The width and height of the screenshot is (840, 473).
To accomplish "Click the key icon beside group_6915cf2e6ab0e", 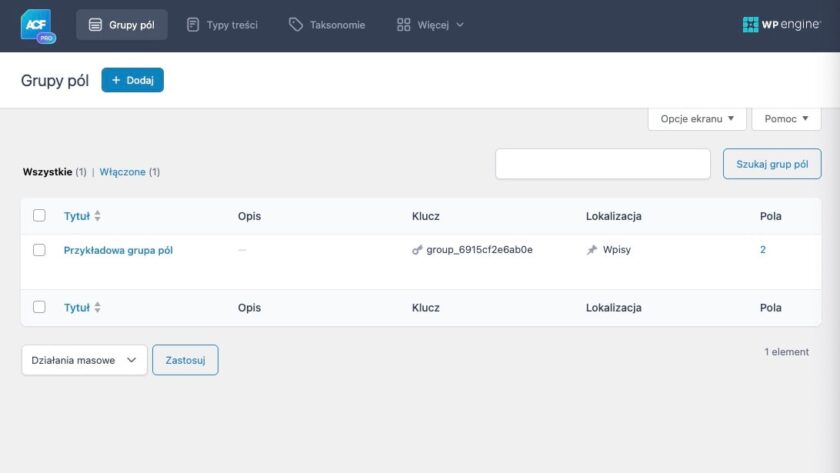I will pos(417,250).
